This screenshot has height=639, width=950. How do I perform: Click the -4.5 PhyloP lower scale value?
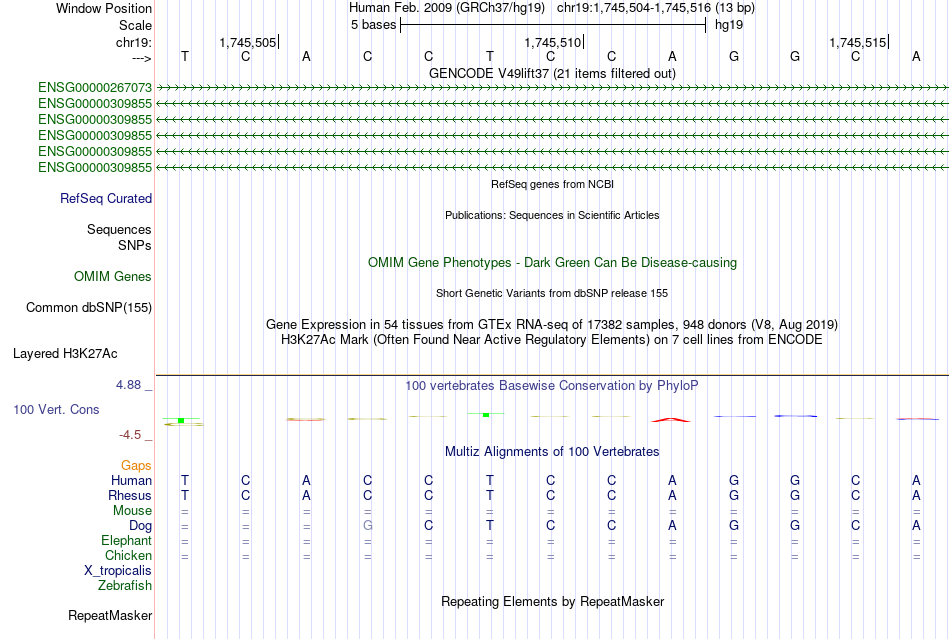[x=130, y=435]
